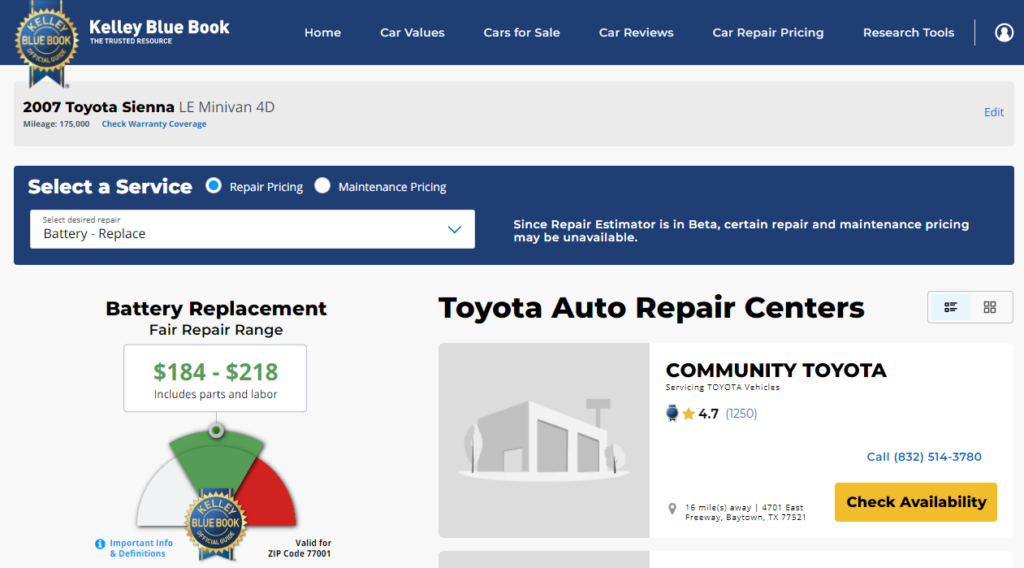Click the Valid for ZIP Code 77001 text
The height and width of the screenshot is (568, 1024).
click(x=300, y=548)
